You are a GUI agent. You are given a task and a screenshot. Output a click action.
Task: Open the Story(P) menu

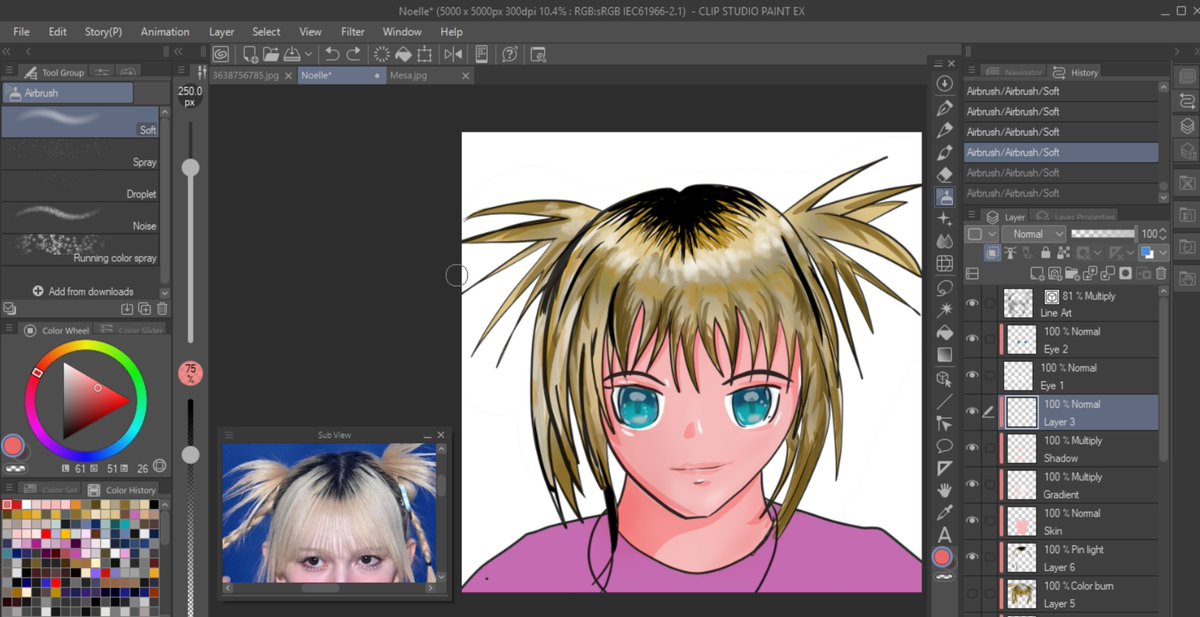pos(103,32)
